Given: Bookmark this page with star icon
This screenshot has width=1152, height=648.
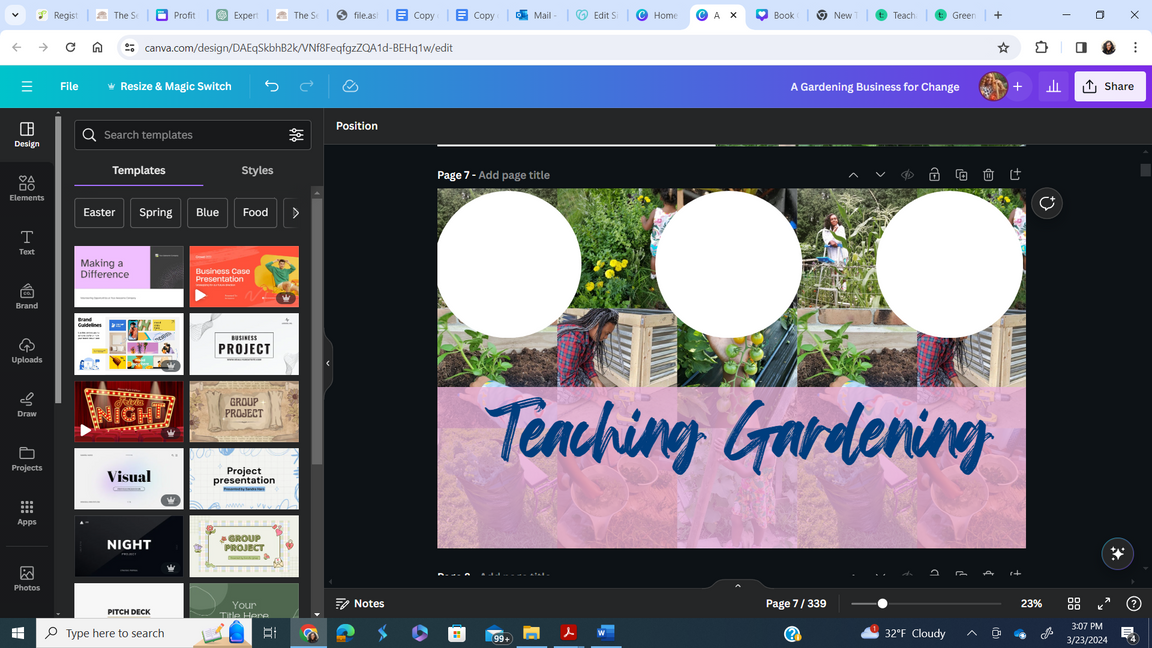Looking at the screenshot, I should (x=1003, y=48).
